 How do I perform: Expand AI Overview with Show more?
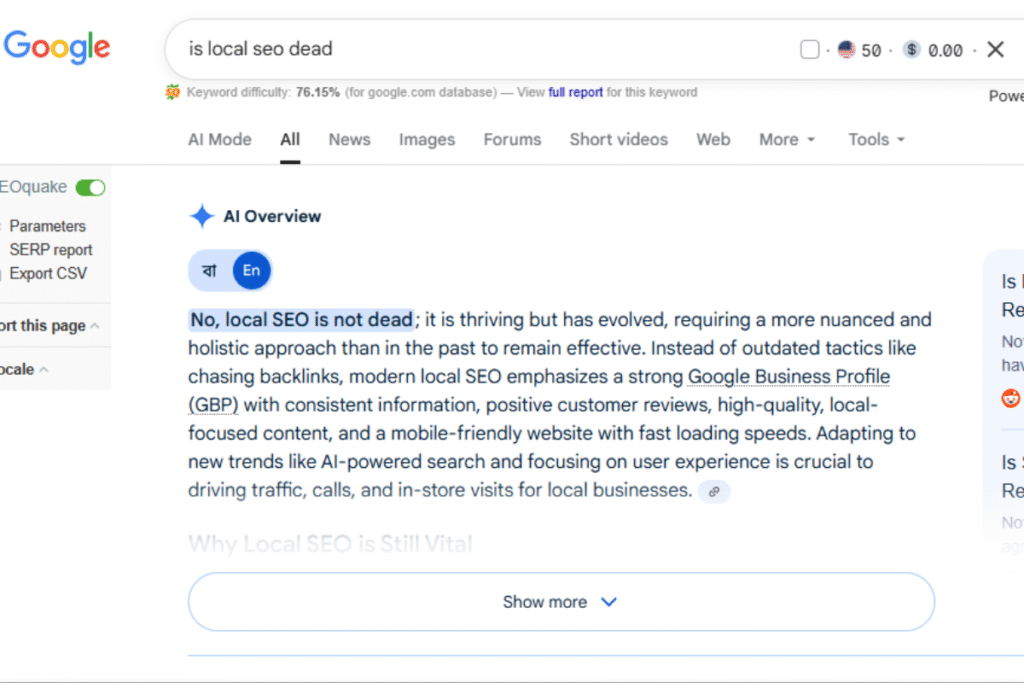[x=561, y=602]
